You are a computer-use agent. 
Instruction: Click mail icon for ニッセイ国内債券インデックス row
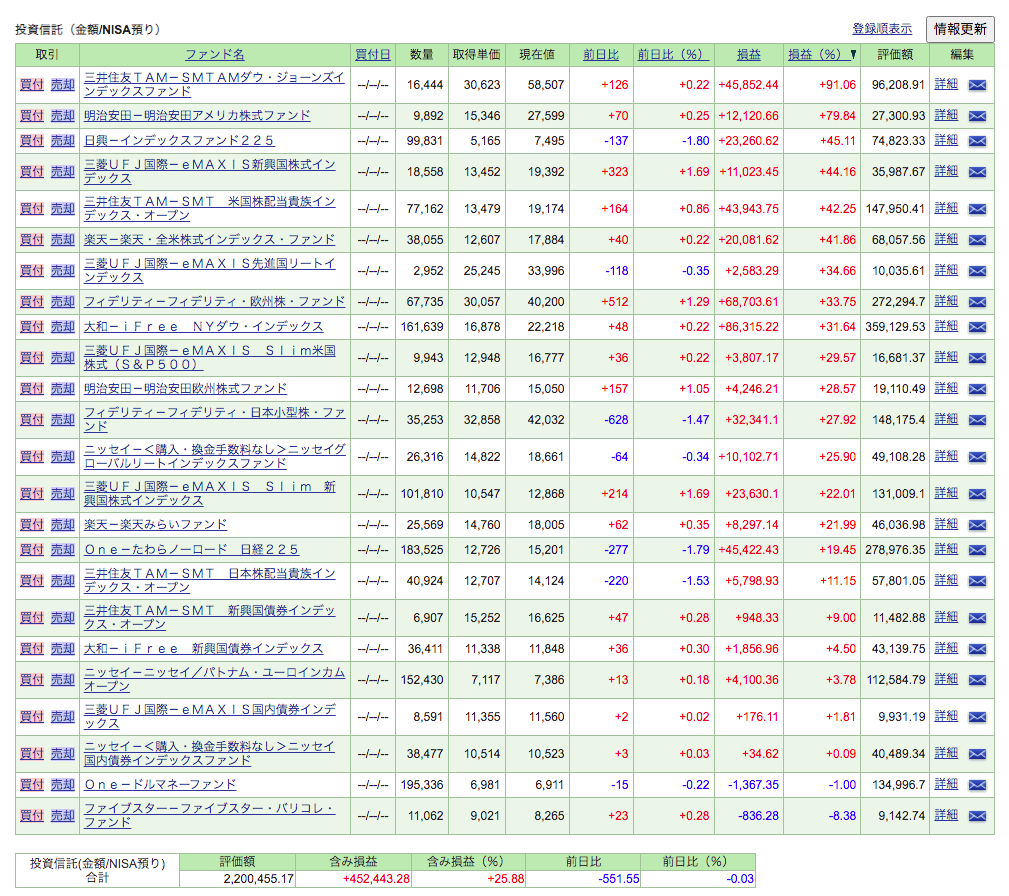977,754
